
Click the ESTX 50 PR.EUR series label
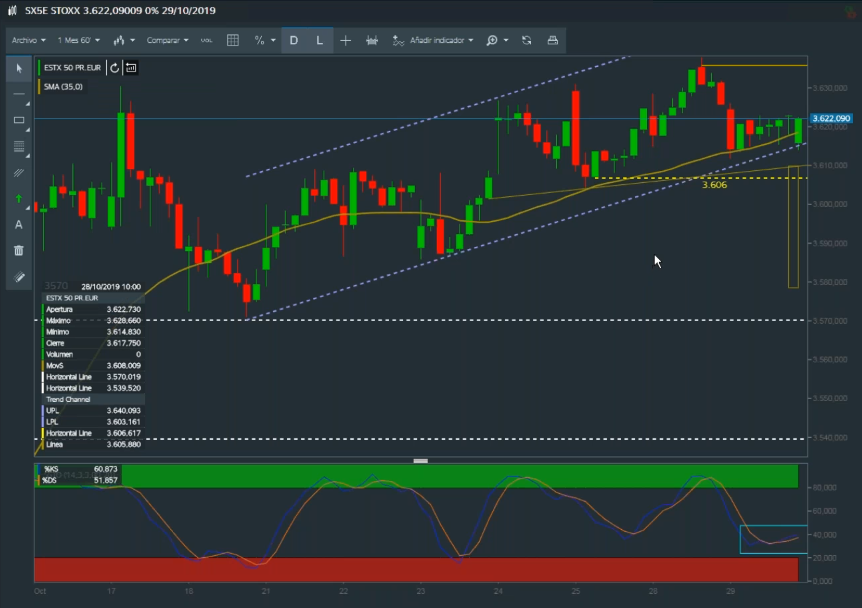point(72,68)
